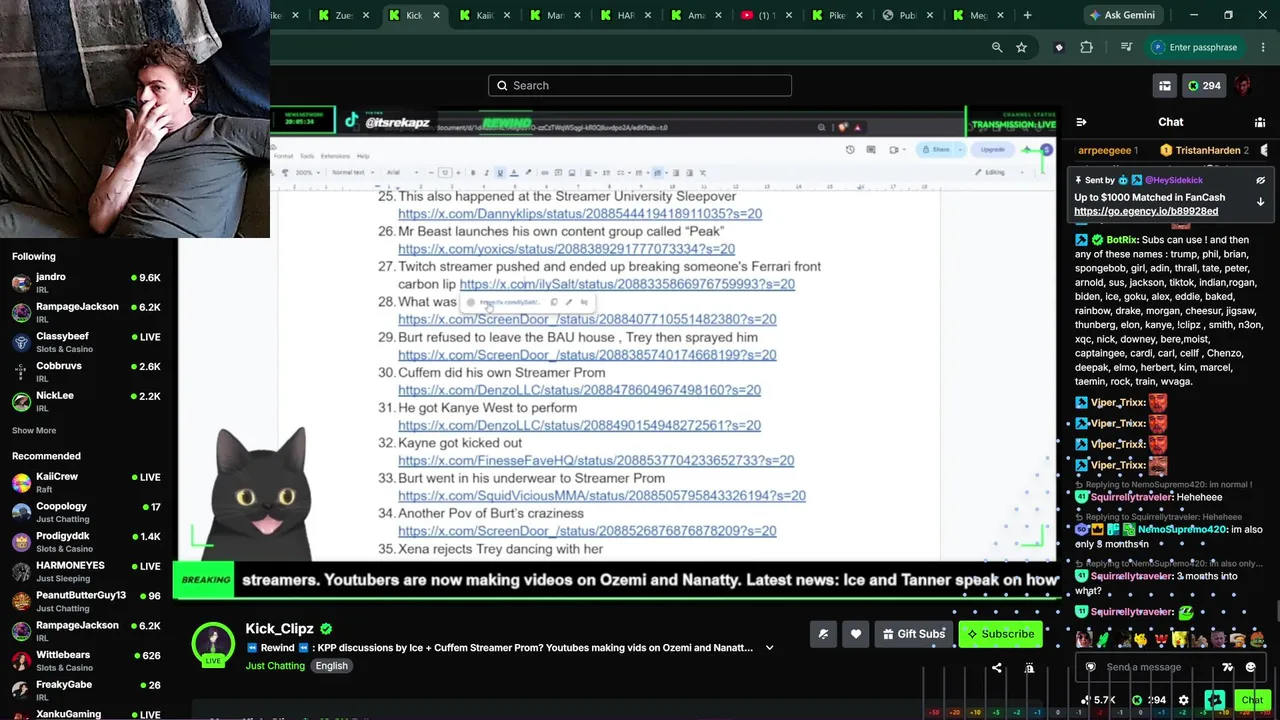Screen dimensions: 1280x720
Task: Click the Enter passphrase profile button
Action: pyautogui.click(x=1195, y=47)
